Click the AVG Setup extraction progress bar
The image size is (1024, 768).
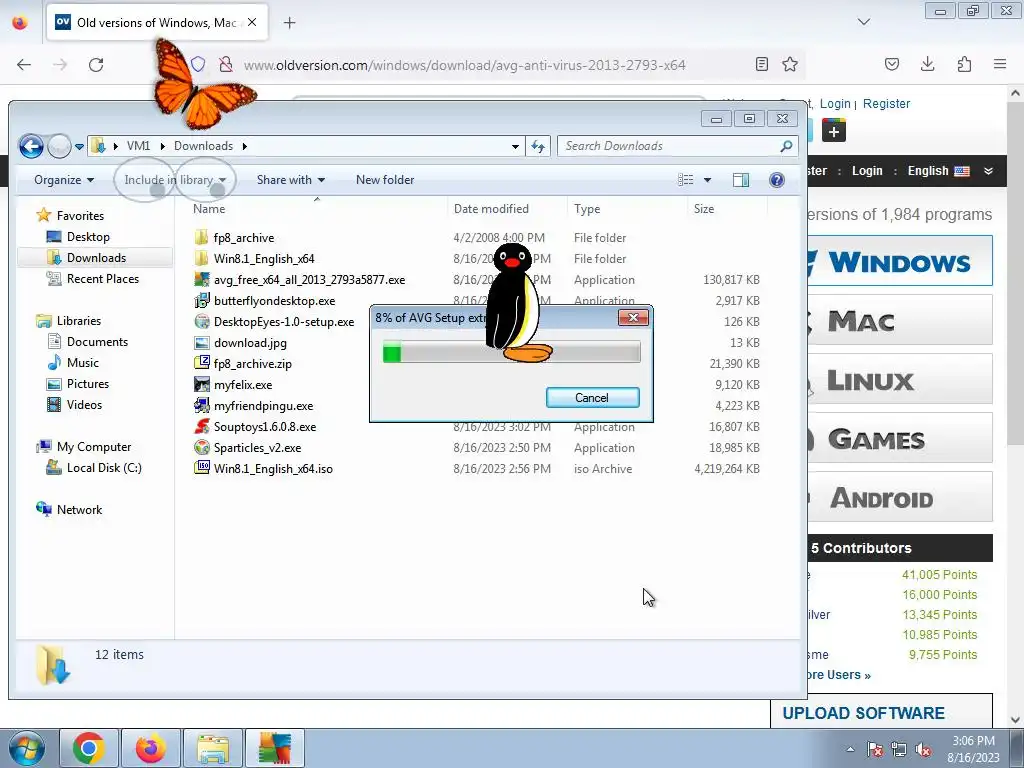coord(511,353)
